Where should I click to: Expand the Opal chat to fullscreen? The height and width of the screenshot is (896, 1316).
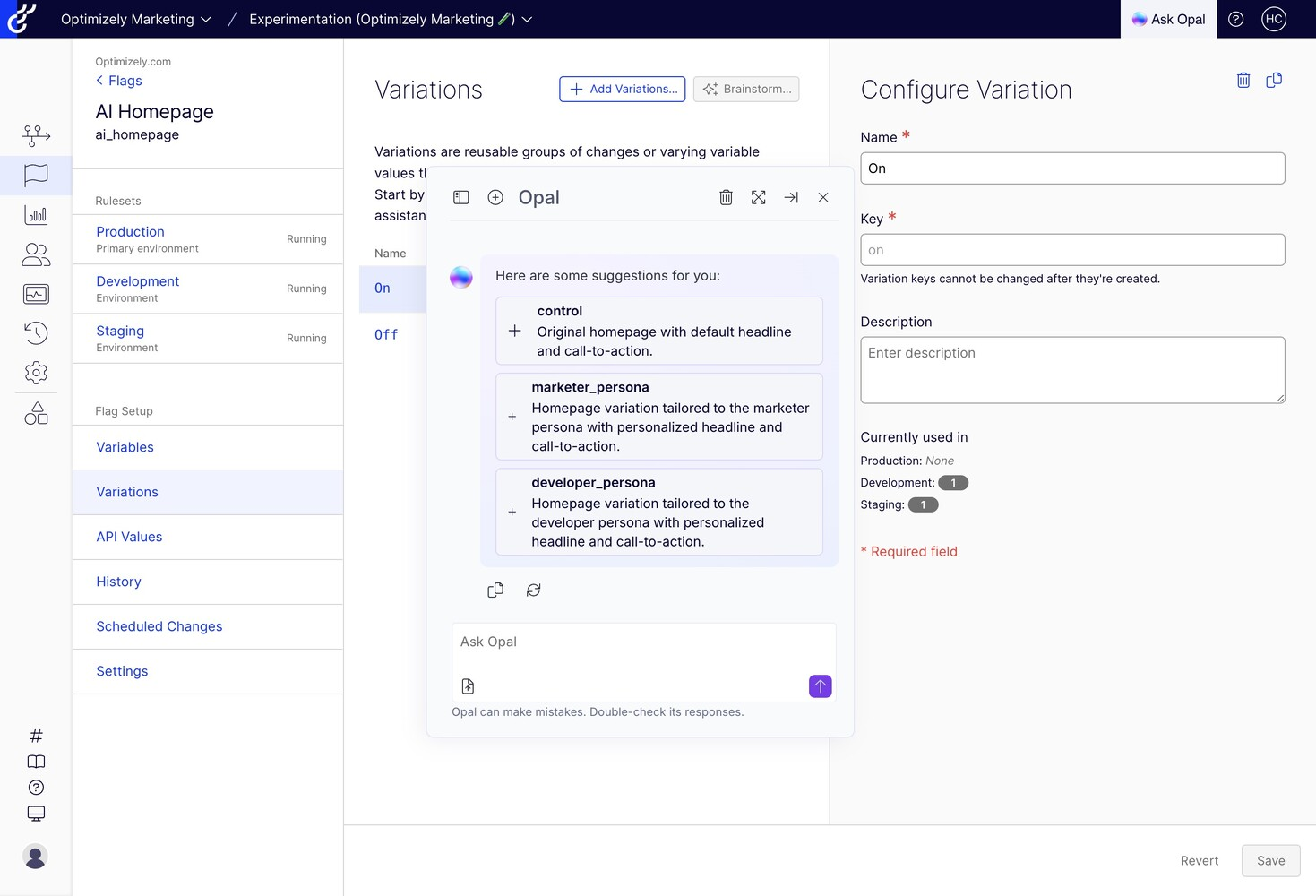[759, 197]
